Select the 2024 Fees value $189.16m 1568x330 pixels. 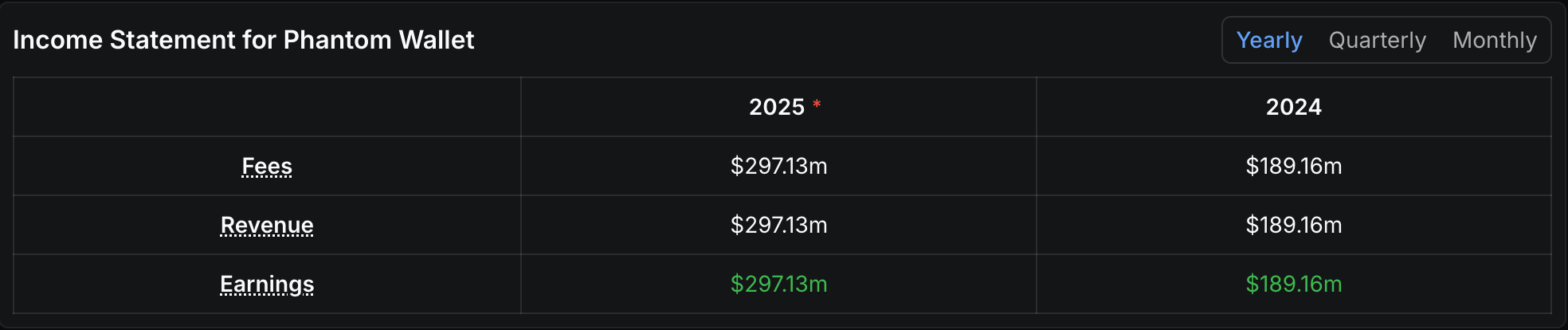click(1293, 166)
